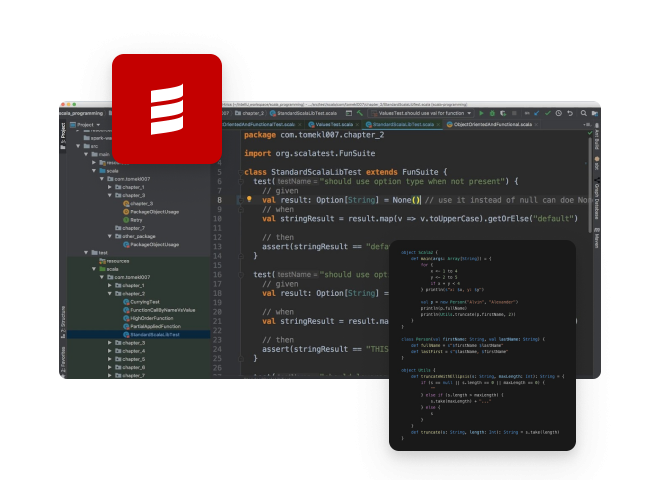This screenshot has width=660, height=480.
Task: Open the Ant Build tool window
Action: point(597,137)
